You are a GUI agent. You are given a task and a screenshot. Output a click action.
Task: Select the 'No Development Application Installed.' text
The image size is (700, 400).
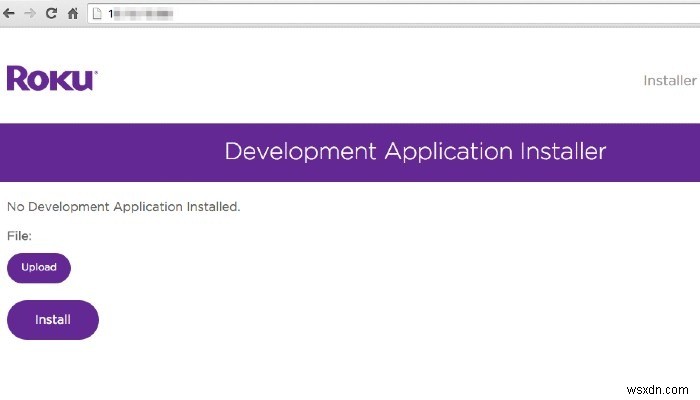[x=124, y=207]
